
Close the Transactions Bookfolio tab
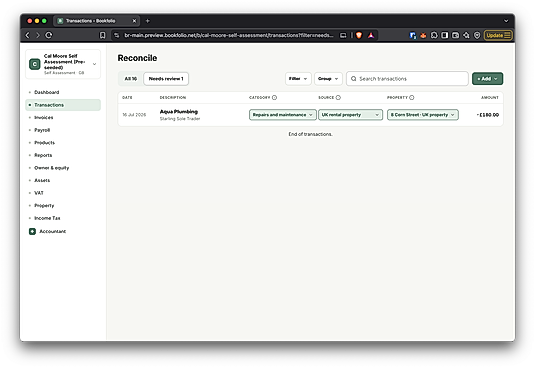[x=134, y=21]
